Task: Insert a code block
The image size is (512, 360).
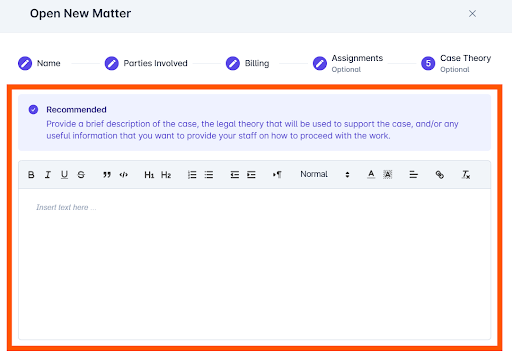Action: pyautogui.click(x=124, y=175)
